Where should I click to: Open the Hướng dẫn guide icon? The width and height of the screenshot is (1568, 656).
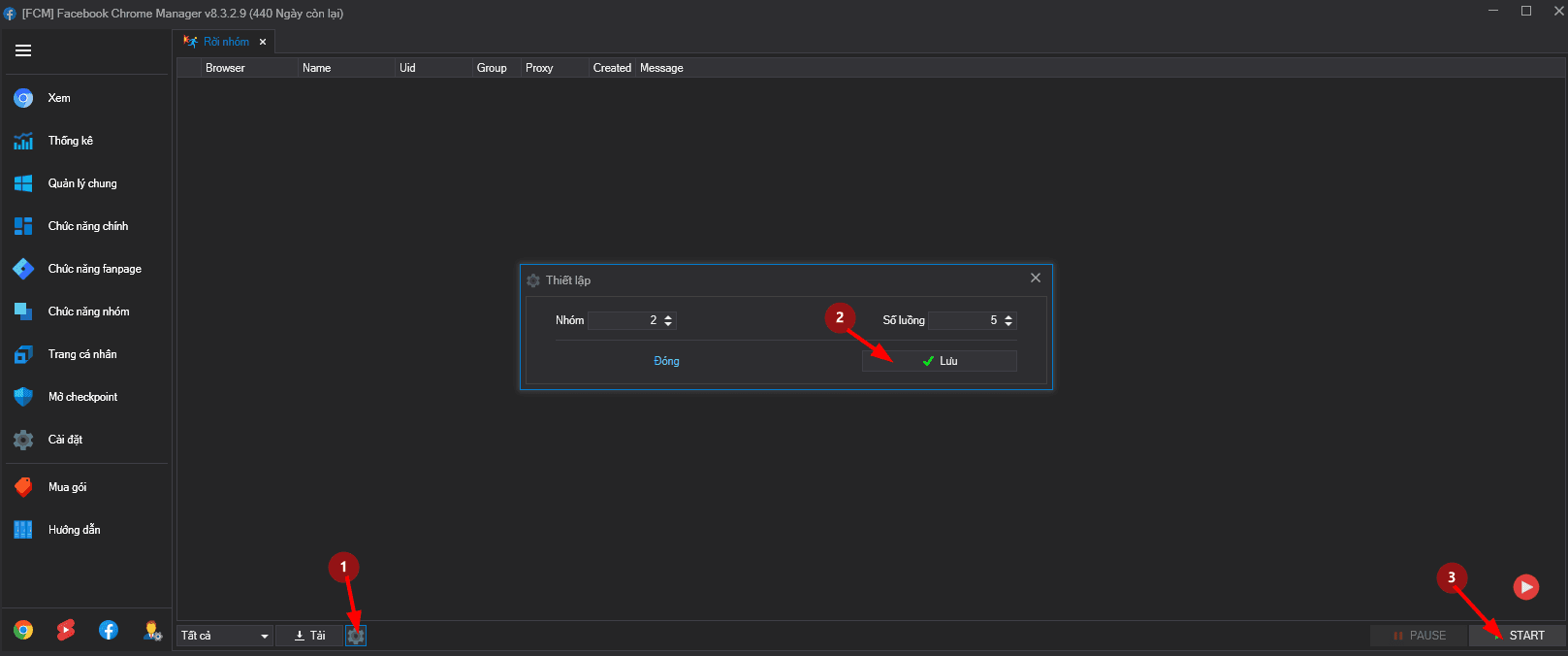point(23,530)
